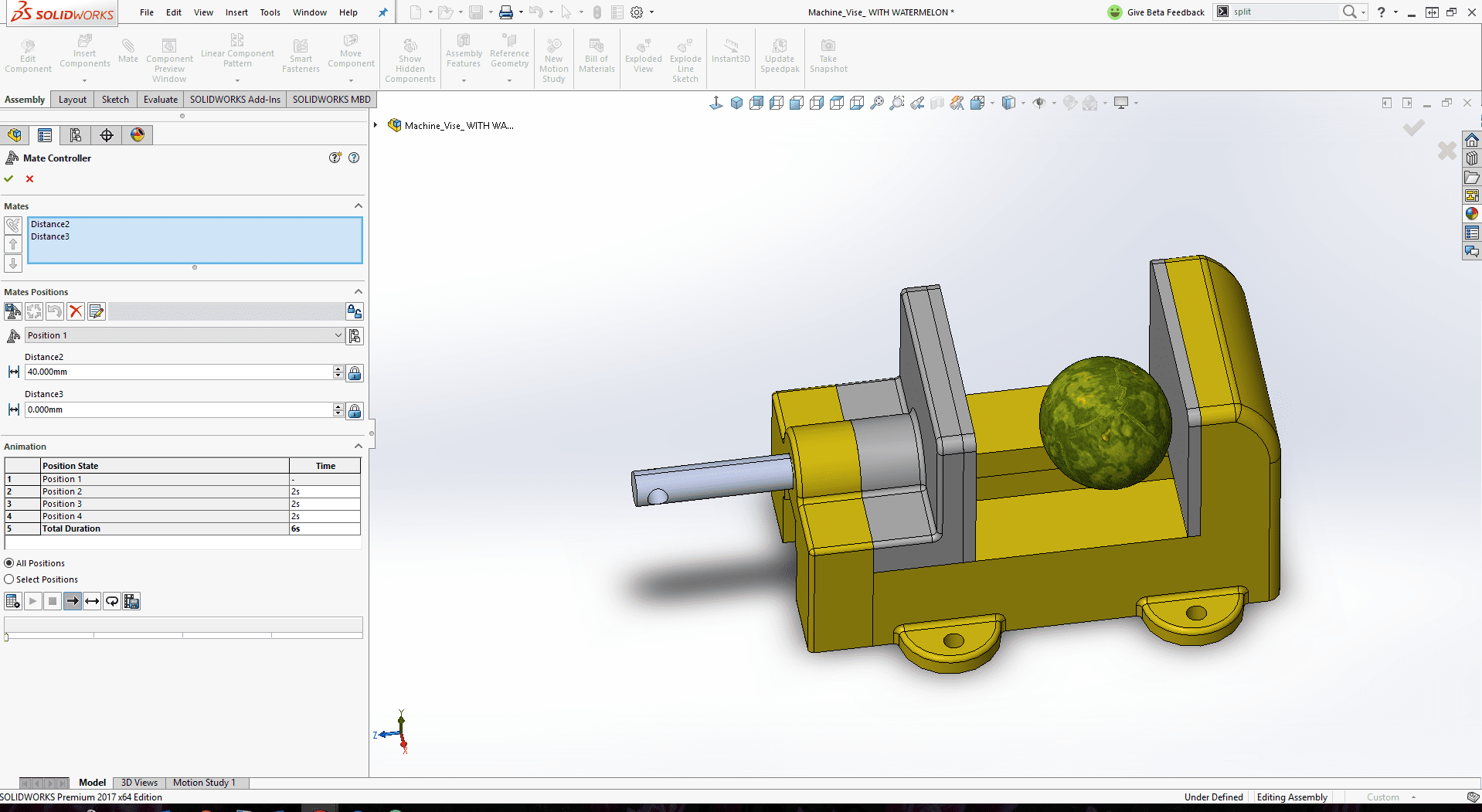Click the green checkmark to accept Mate Controller
Image resolution: width=1482 pixels, height=812 pixels.
[9, 179]
